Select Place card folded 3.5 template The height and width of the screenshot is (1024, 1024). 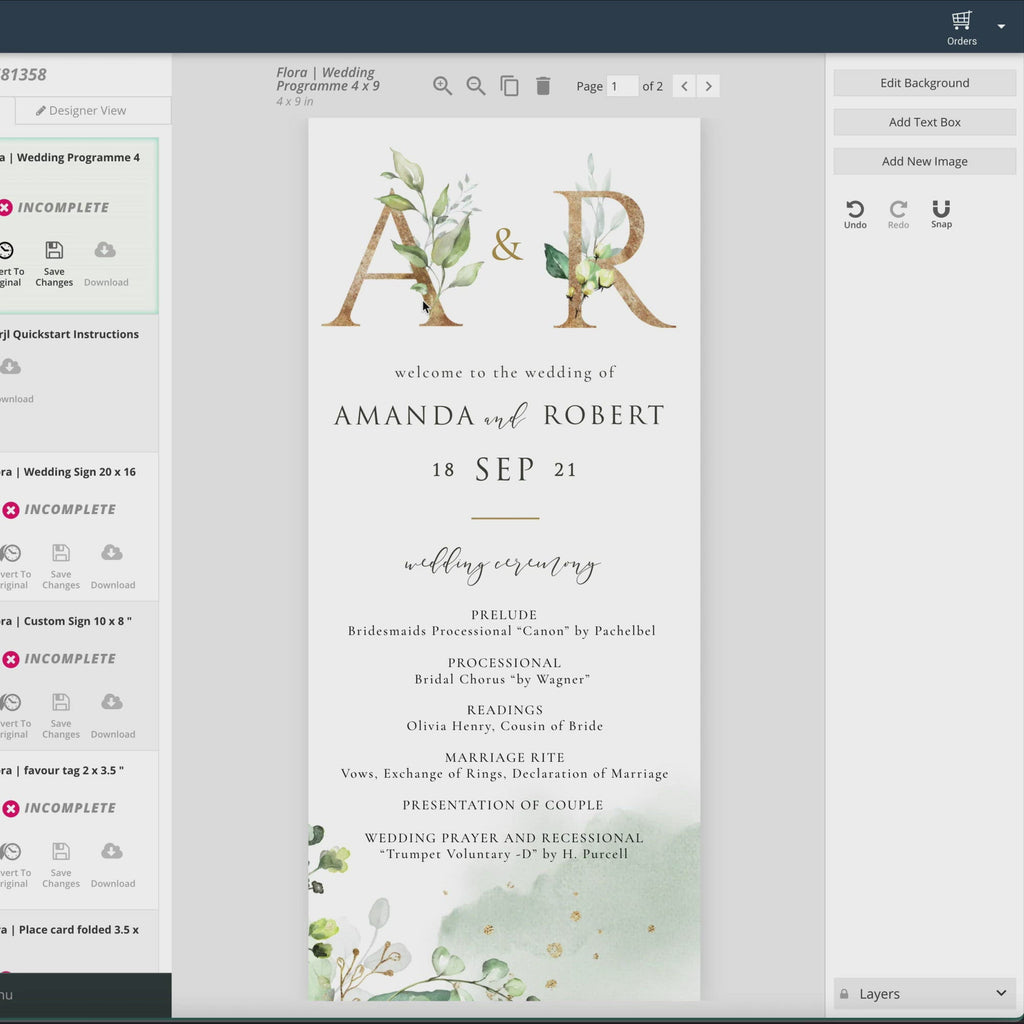tap(69, 930)
